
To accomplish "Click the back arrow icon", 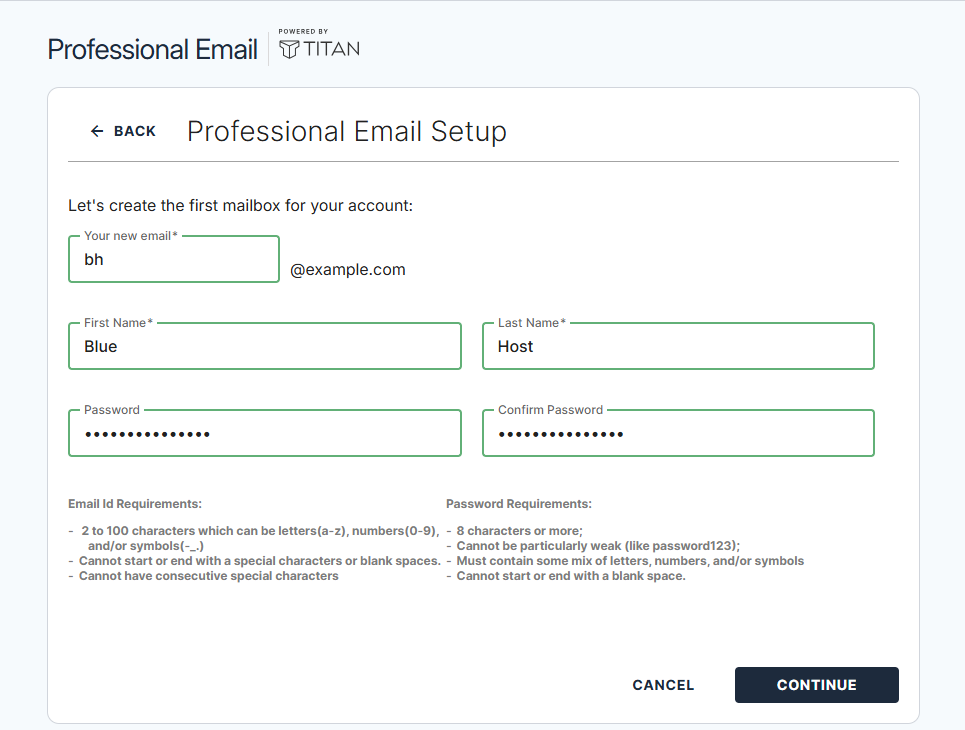I will coord(96,130).
